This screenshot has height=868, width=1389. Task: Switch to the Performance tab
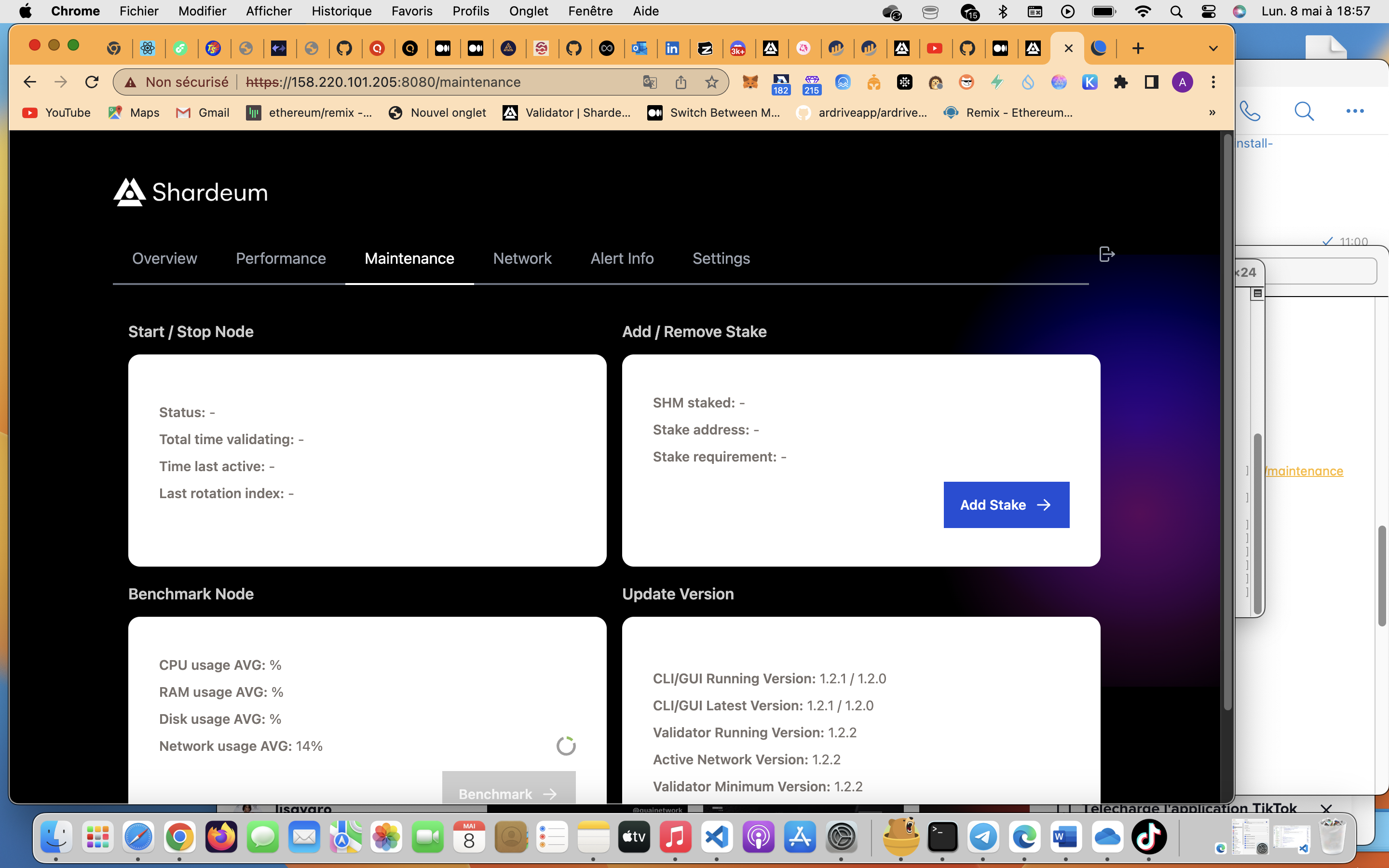coord(281,258)
